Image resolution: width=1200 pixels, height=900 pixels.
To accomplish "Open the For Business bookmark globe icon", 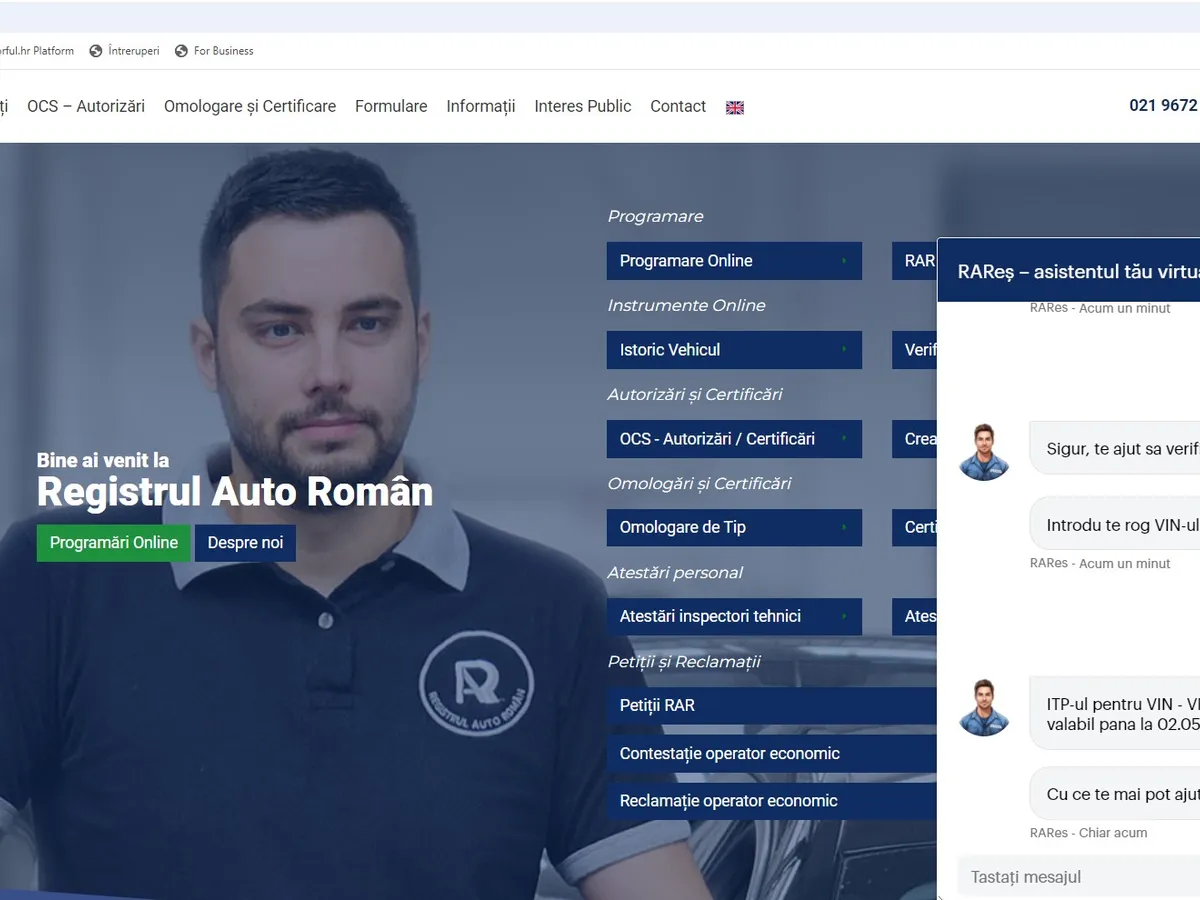I will (181, 51).
